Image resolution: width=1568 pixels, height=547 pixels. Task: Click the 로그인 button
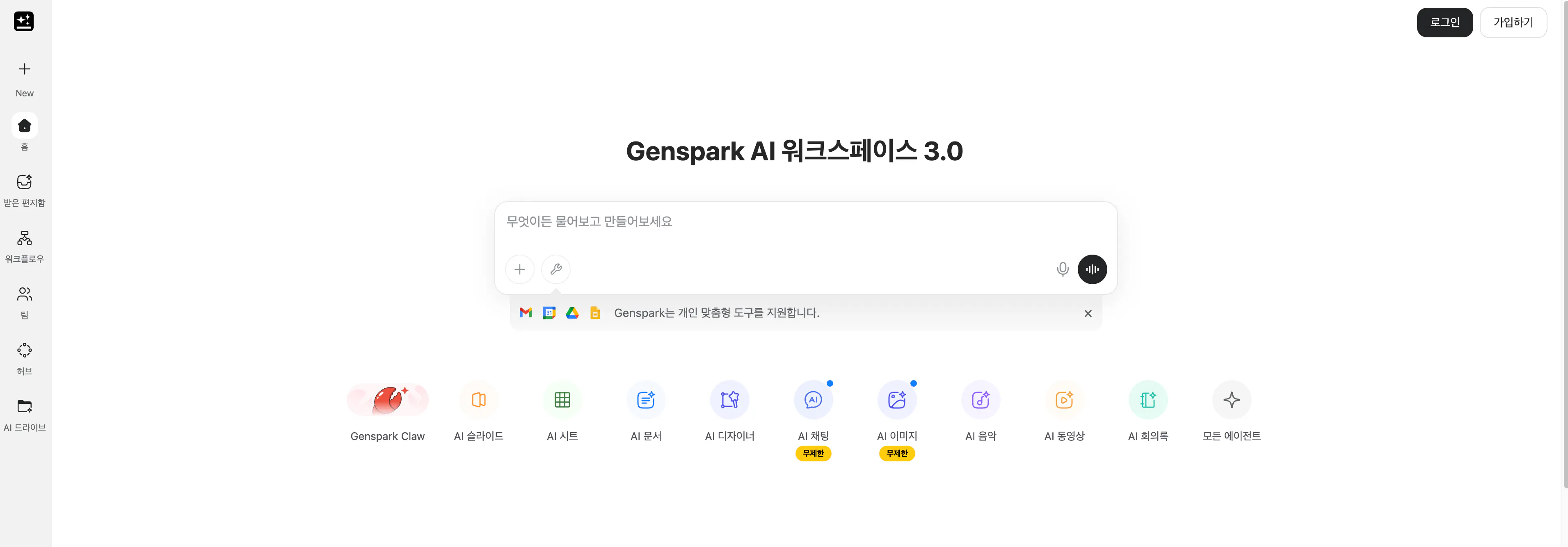[x=1445, y=22]
